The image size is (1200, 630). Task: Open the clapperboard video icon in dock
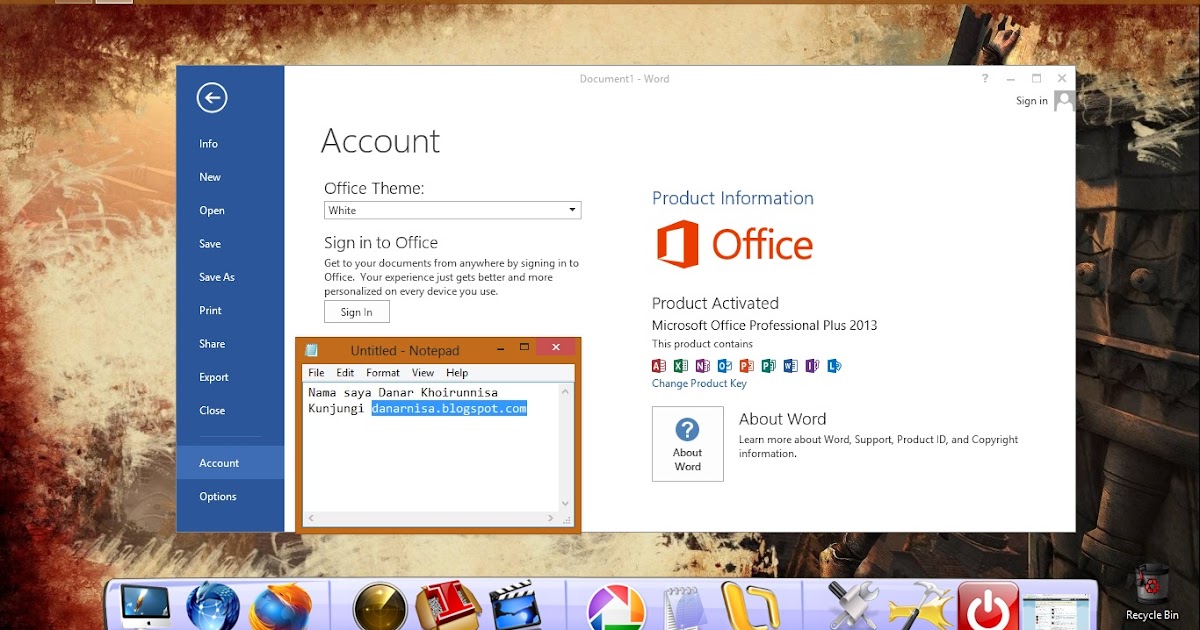[x=516, y=606]
